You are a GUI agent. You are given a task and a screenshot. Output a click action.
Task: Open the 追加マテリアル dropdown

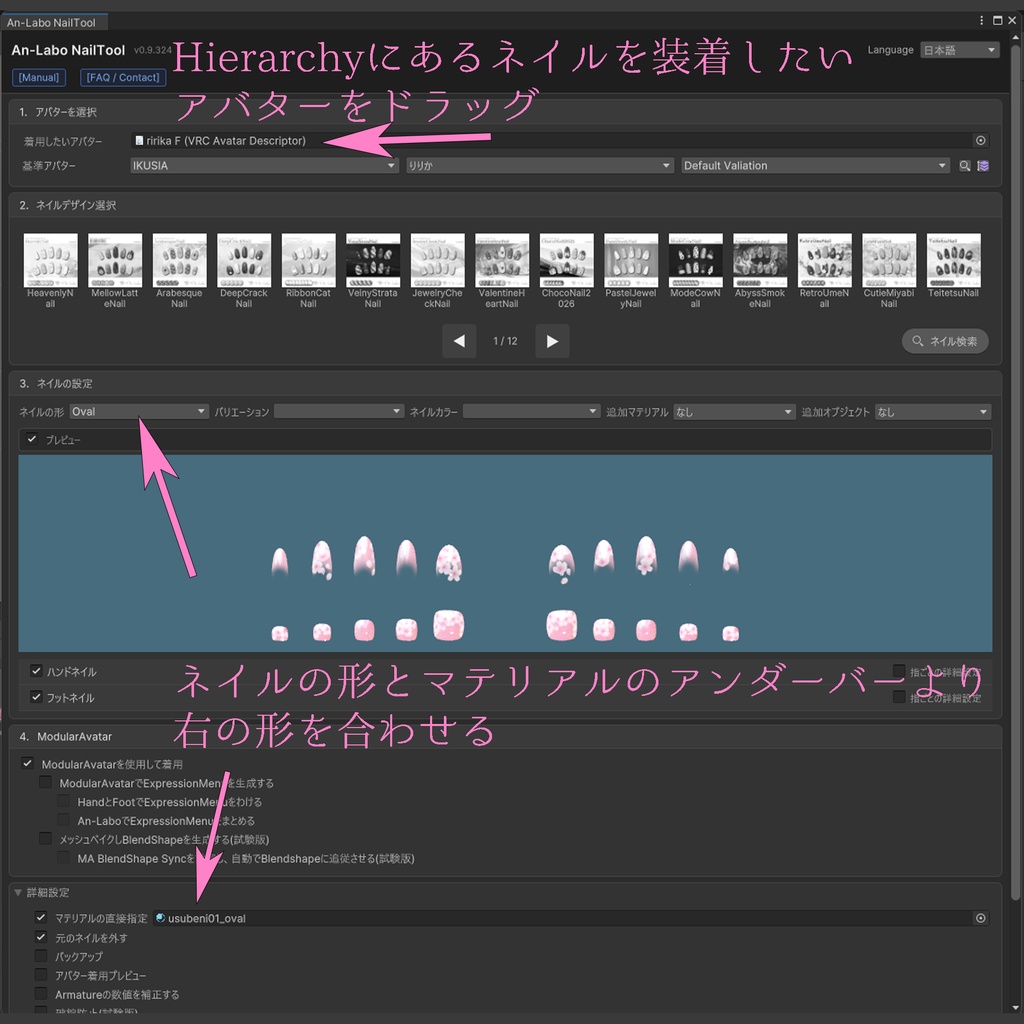coord(734,411)
